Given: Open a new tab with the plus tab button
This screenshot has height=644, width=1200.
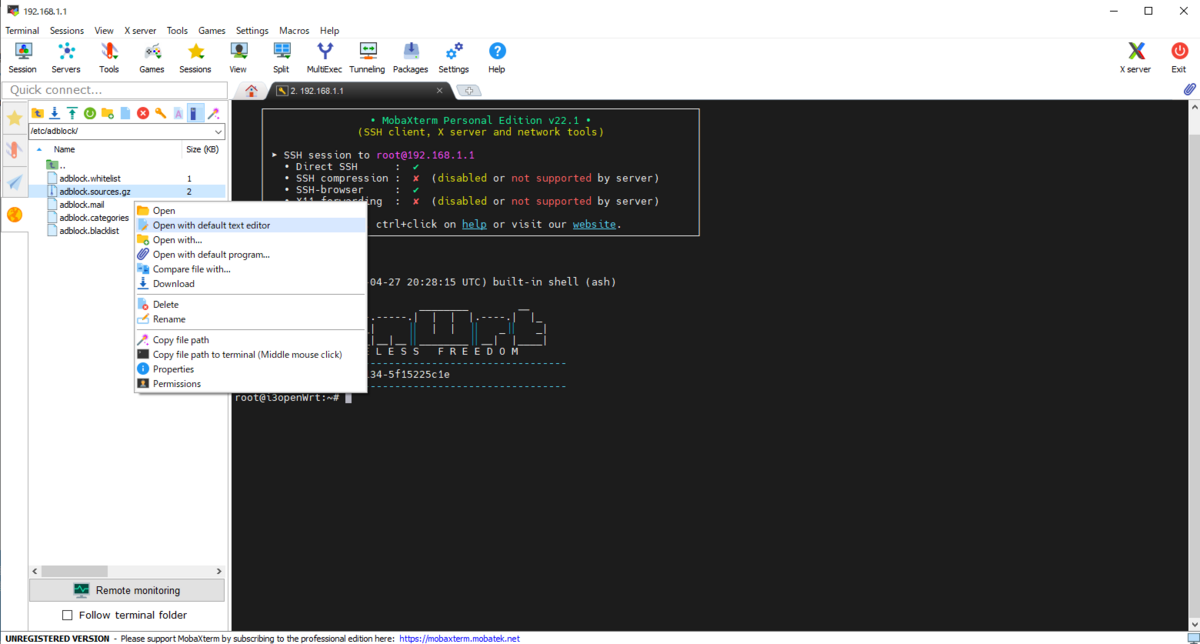Looking at the screenshot, I should coord(468,91).
